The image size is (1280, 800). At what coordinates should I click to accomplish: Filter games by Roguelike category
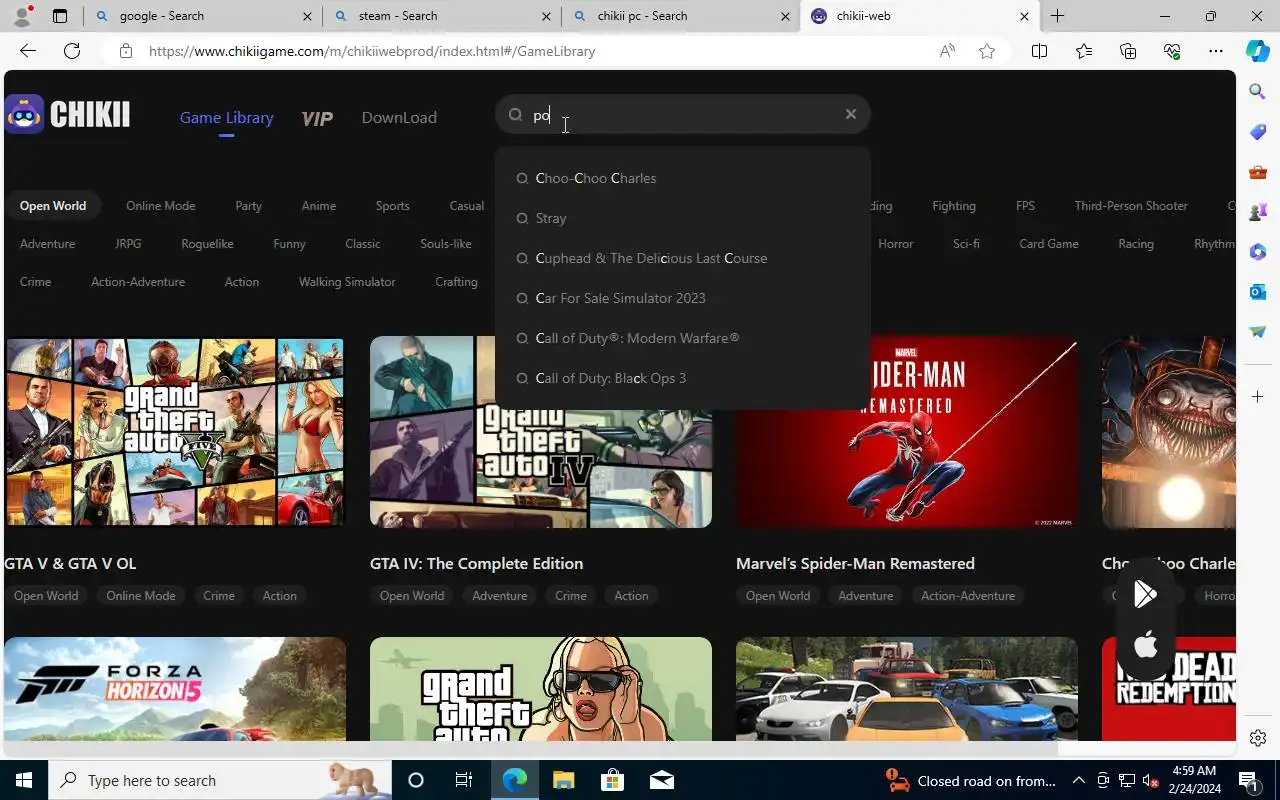tap(207, 244)
